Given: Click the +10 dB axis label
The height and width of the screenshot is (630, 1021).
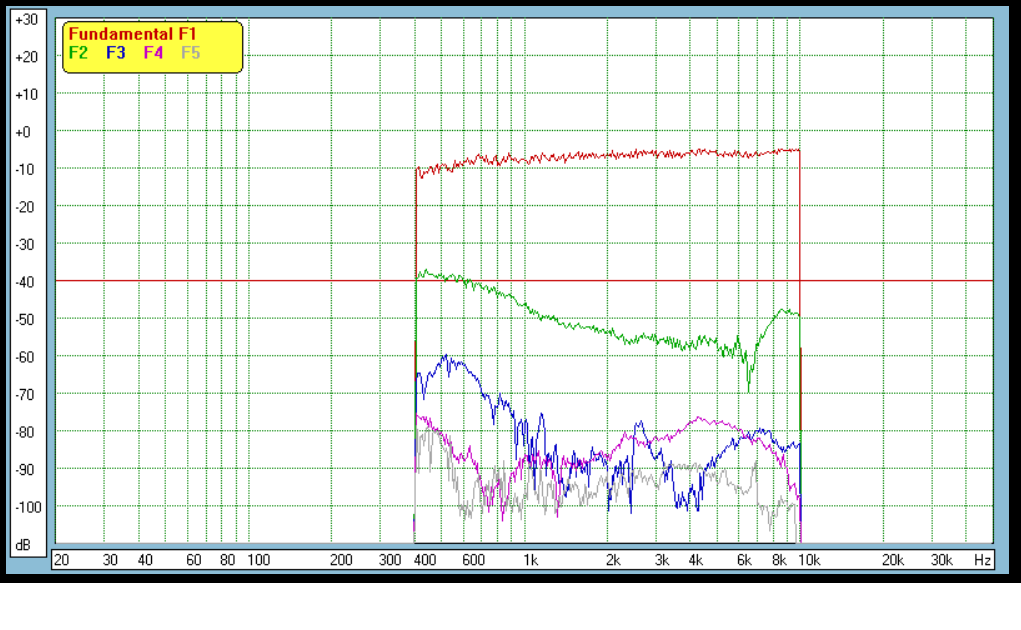Looking at the screenshot, I should click(x=27, y=95).
